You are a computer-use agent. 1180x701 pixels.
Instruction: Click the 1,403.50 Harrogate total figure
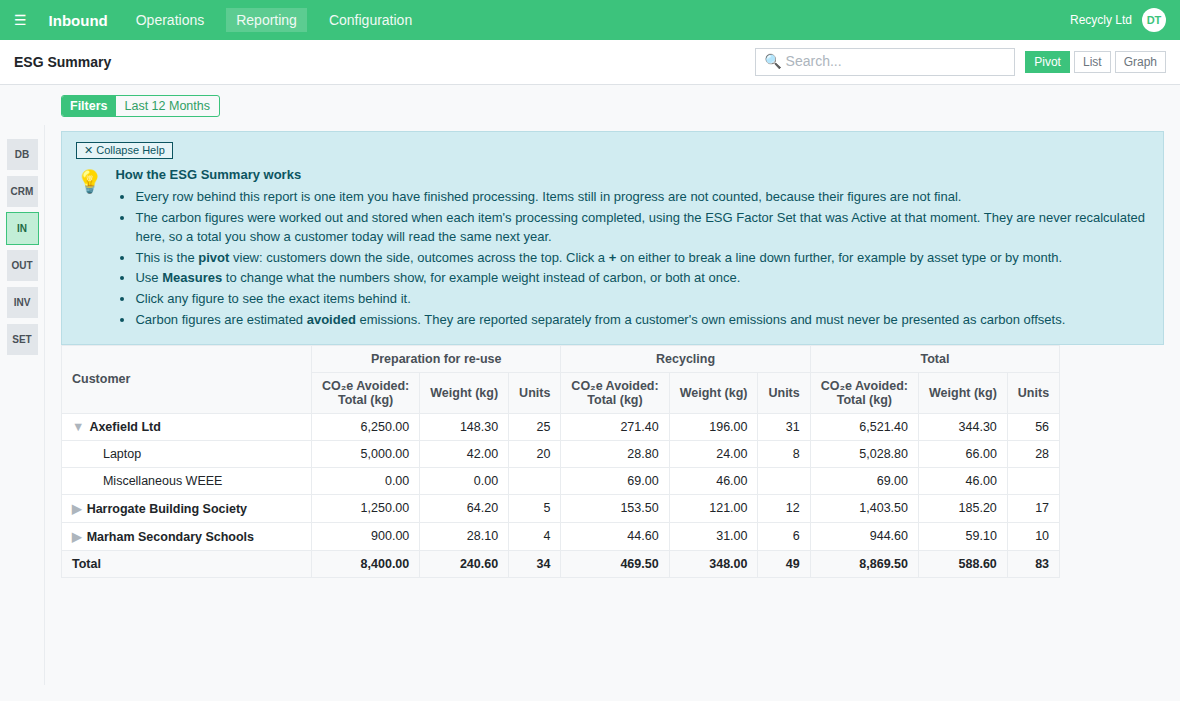click(x=883, y=508)
